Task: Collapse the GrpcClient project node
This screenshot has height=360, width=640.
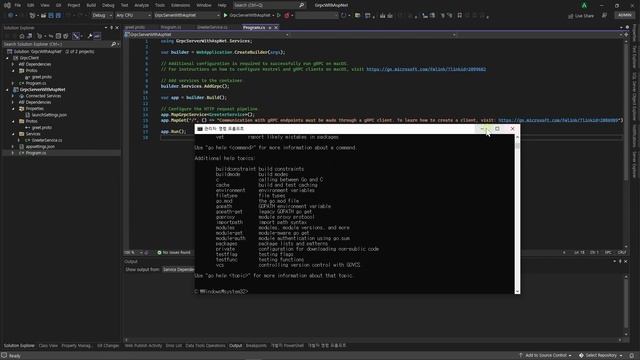Action: (x=7, y=58)
